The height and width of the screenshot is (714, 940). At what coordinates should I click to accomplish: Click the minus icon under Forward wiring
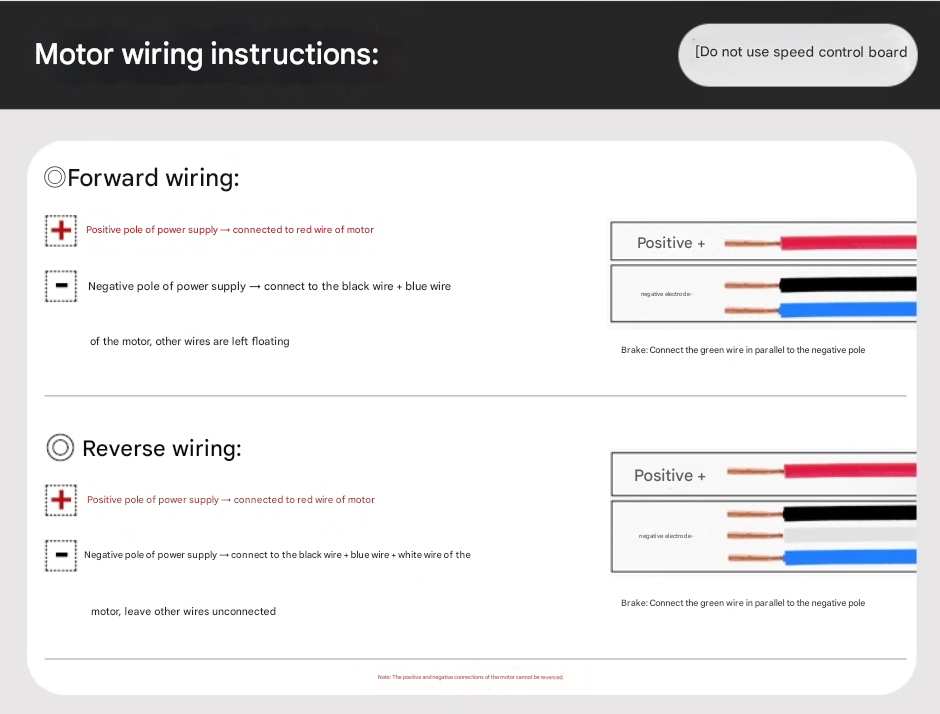point(61,286)
